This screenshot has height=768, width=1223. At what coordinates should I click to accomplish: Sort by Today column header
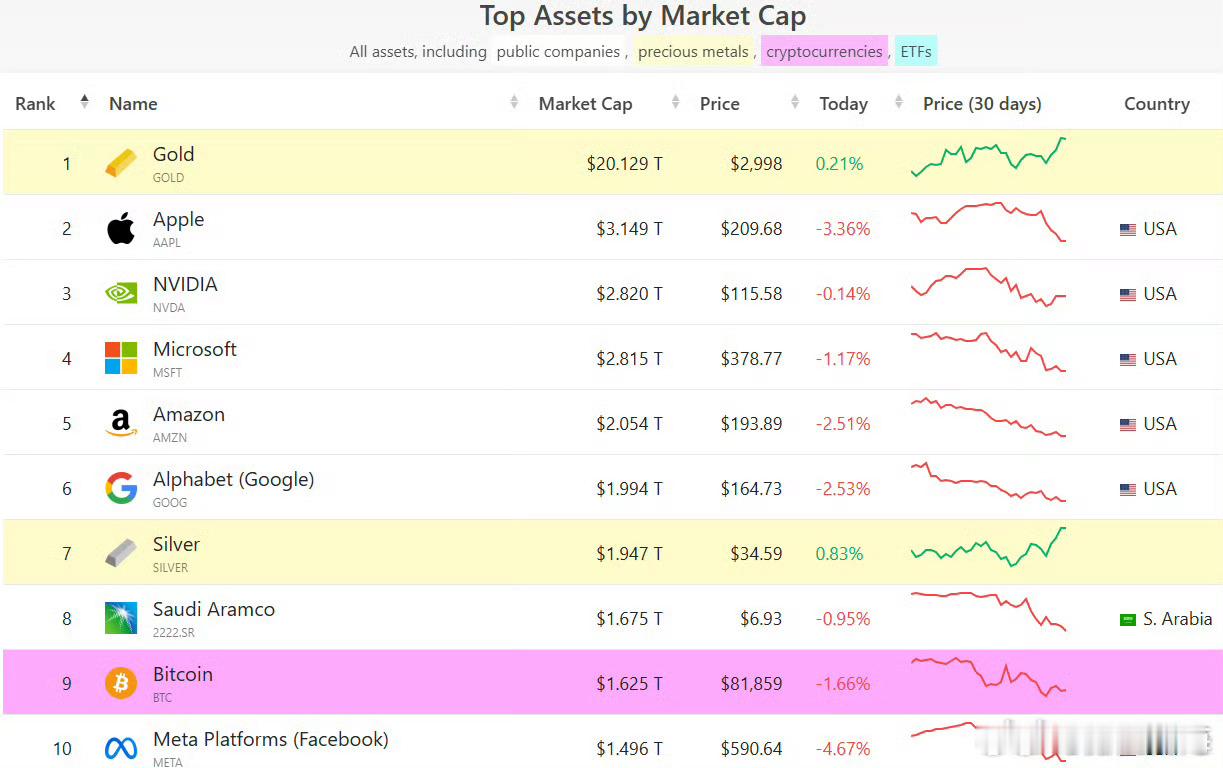[x=843, y=103]
